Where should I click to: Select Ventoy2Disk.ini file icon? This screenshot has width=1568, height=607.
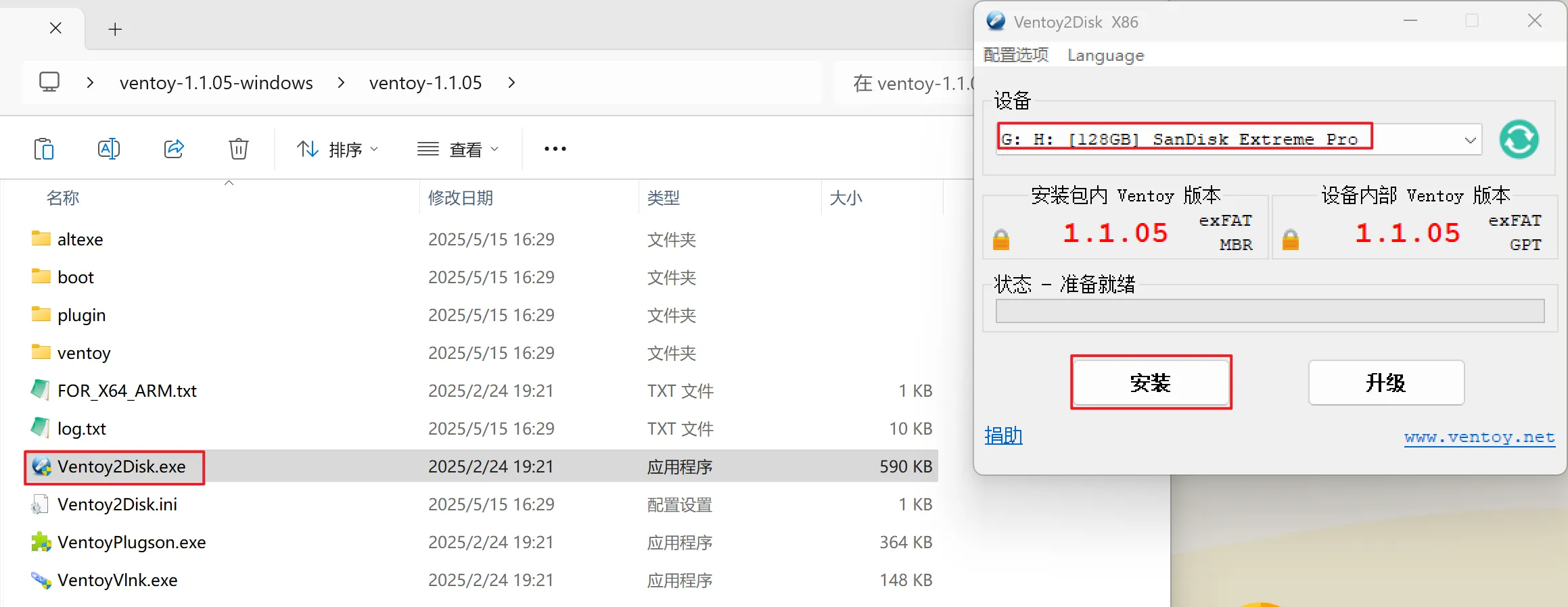tap(39, 504)
